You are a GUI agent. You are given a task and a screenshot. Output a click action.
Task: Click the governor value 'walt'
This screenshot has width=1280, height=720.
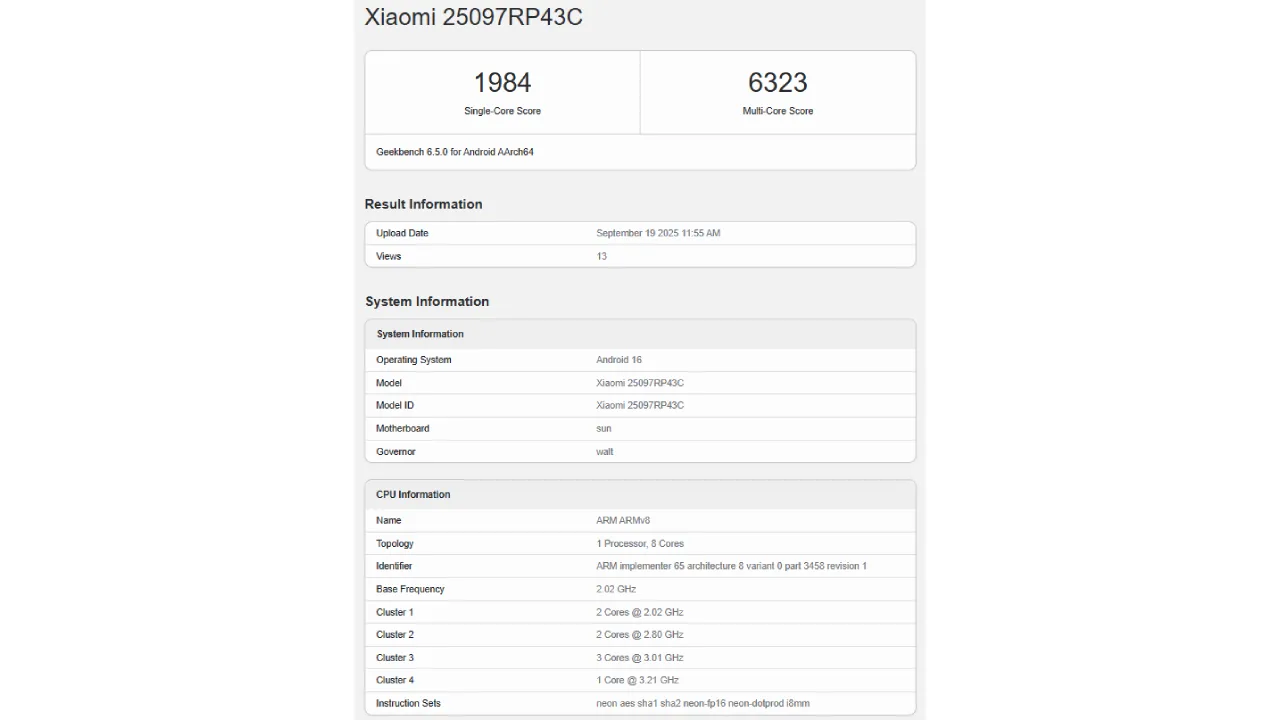point(605,452)
